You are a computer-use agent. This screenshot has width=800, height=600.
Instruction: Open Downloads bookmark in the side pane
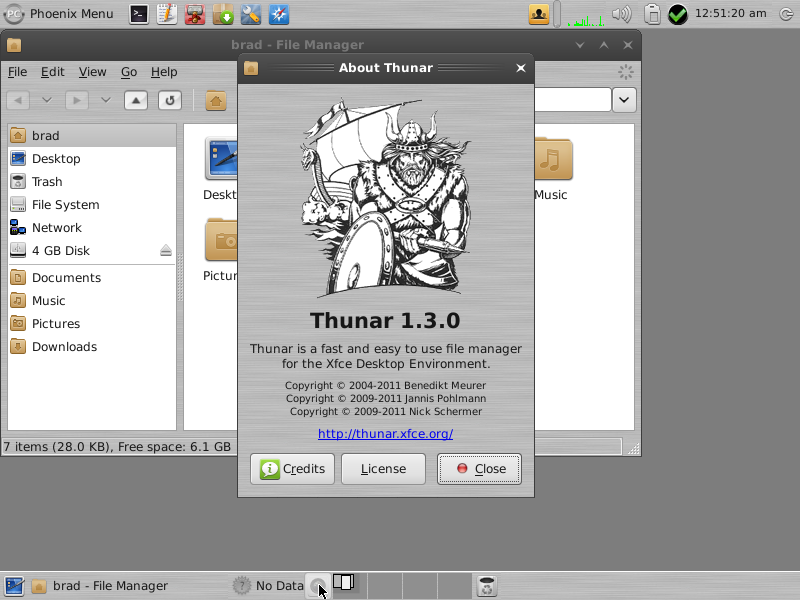(x=92, y=346)
